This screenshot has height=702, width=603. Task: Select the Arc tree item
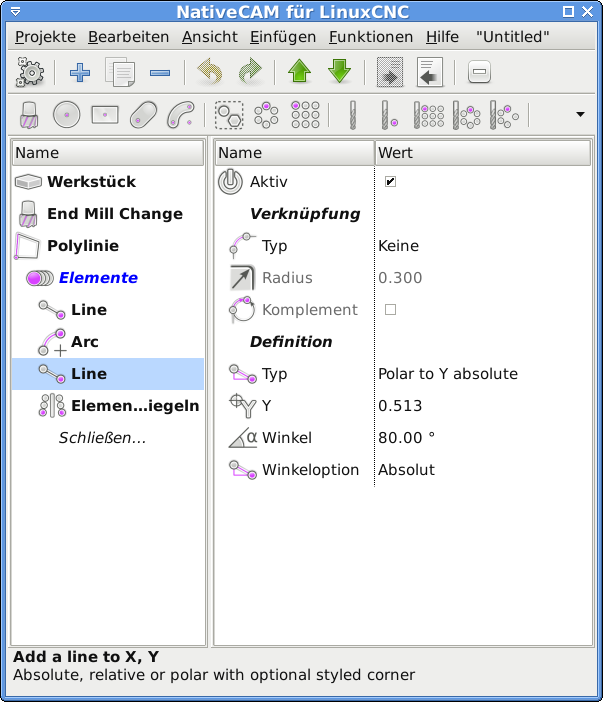click(x=107, y=342)
